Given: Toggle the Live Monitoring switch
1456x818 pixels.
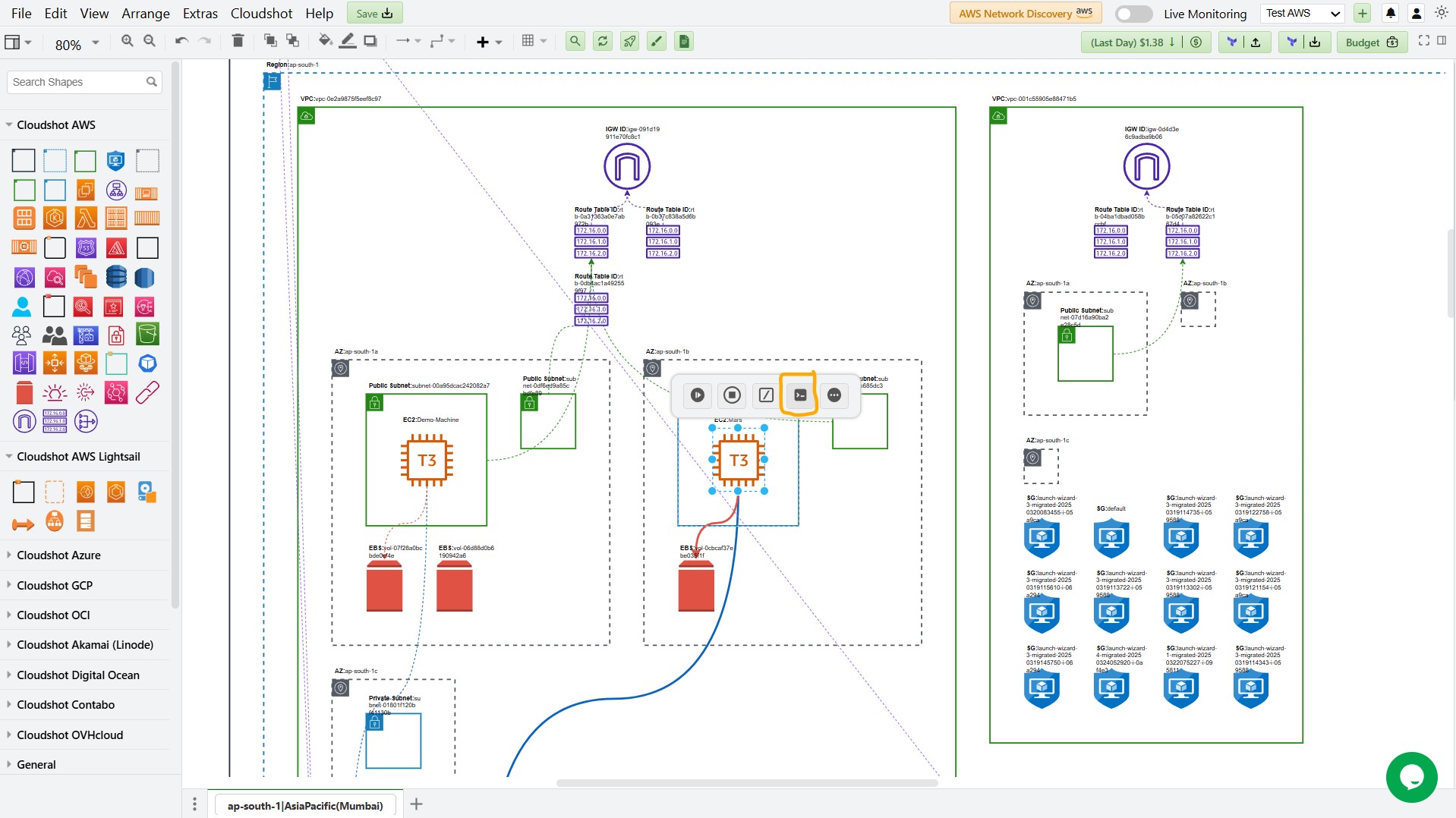Looking at the screenshot, I should 1133,14.
